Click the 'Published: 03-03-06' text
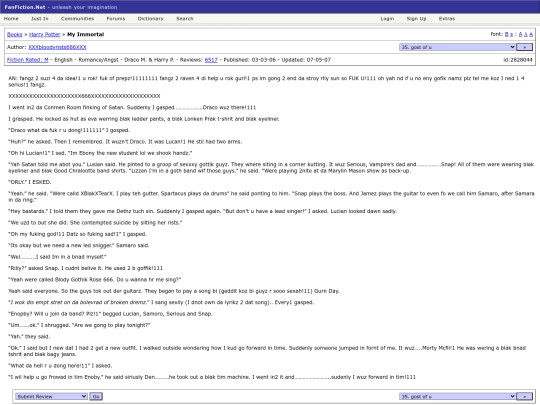The width and height of the screenshot is (540, 405). [x=250, y=60]
